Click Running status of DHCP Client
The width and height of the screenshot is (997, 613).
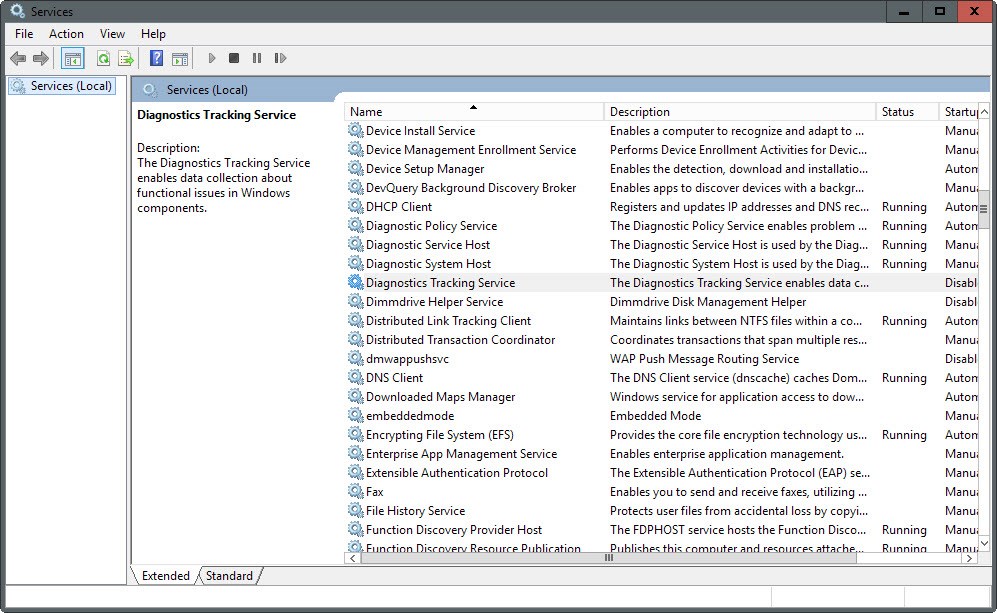904,207
